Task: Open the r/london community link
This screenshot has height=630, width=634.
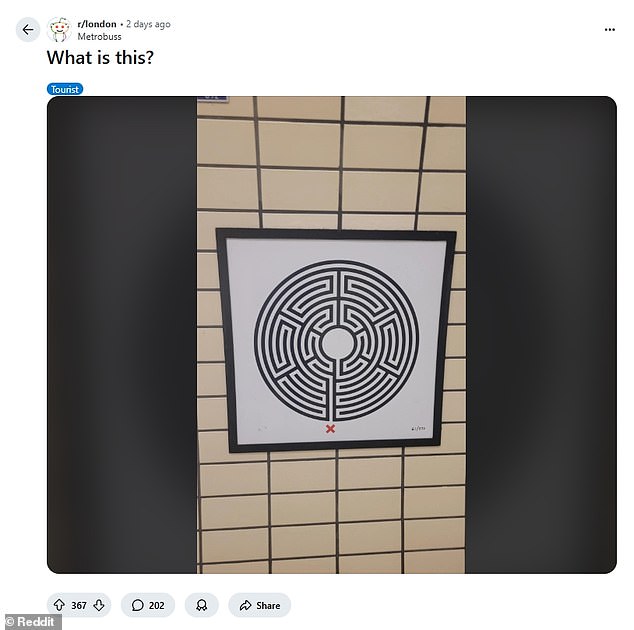Action: coord(97,24)
